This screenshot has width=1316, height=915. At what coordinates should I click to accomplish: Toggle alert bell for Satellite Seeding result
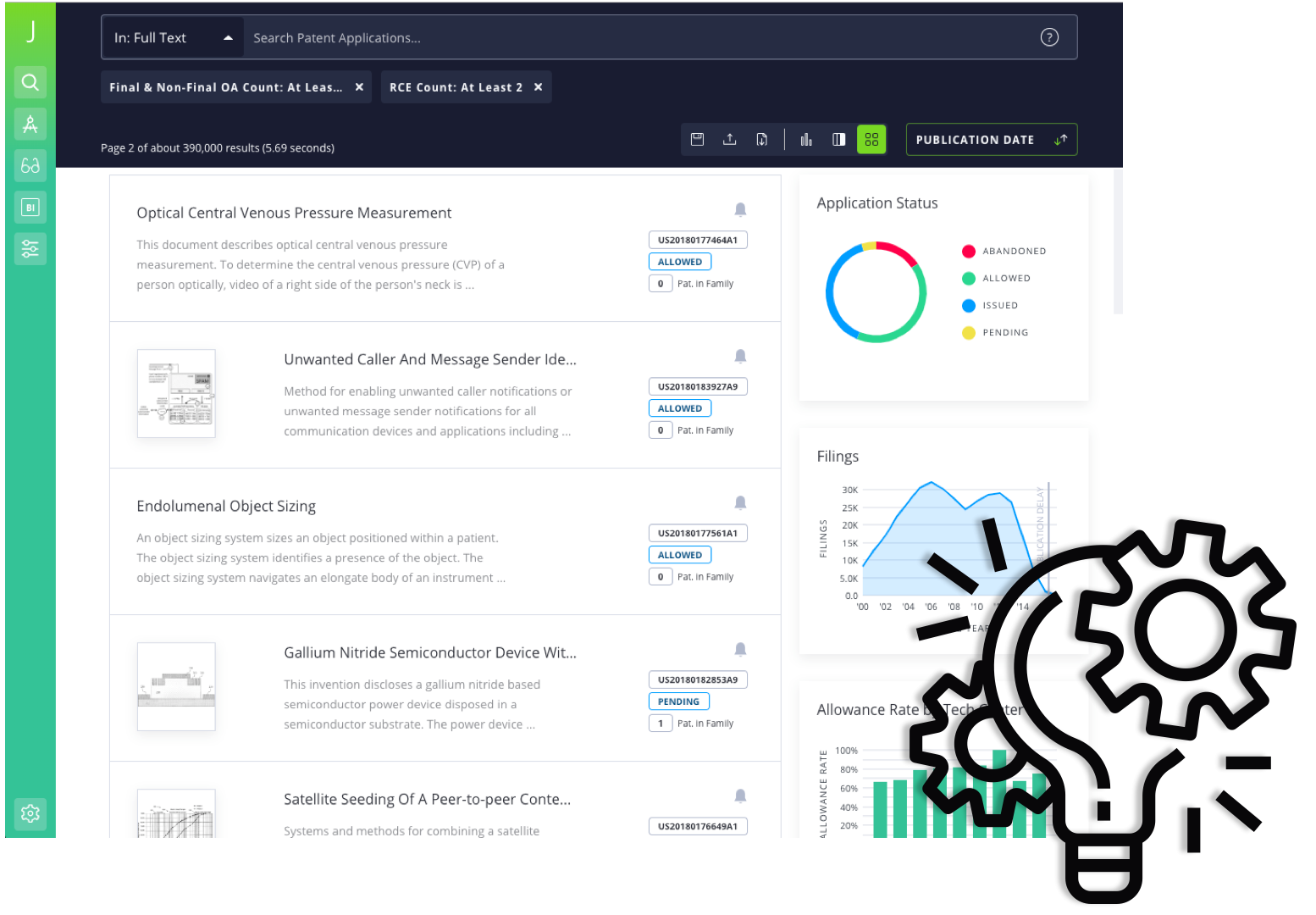tap(740, 796)
